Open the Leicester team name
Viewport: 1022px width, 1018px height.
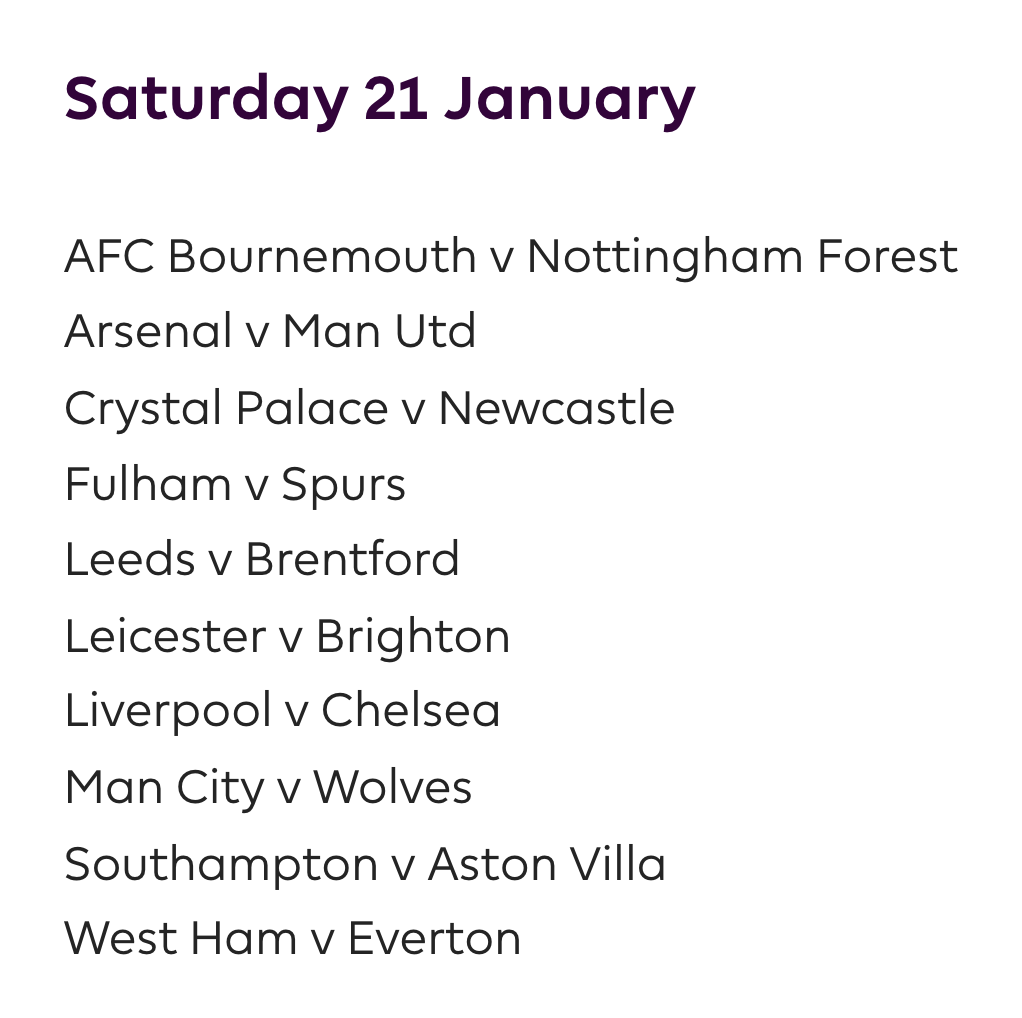point(165,636)
